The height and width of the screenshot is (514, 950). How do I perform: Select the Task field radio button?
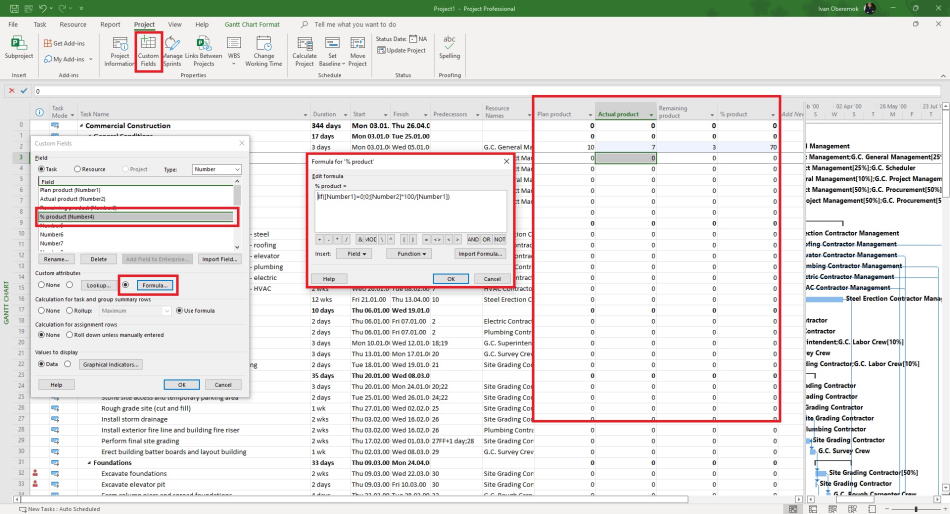click(42, 169)
